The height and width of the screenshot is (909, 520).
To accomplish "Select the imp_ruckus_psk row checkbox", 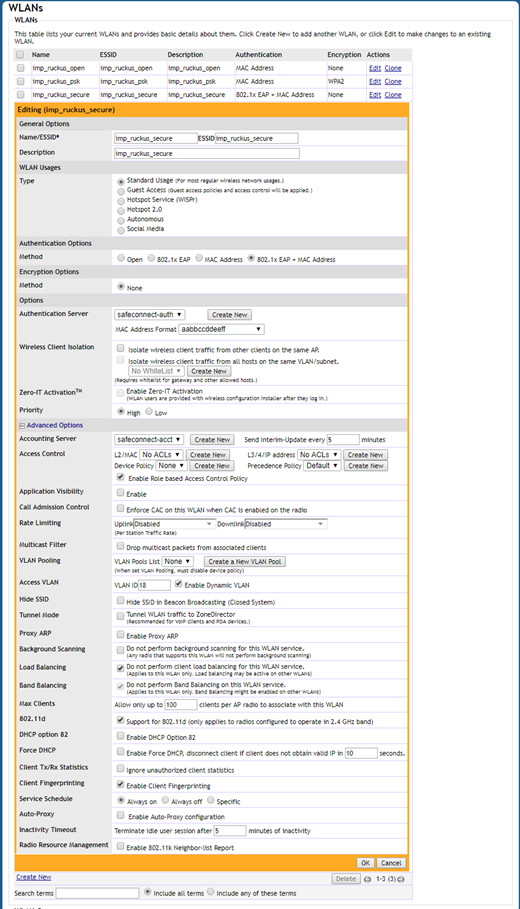I will [21, 81].
